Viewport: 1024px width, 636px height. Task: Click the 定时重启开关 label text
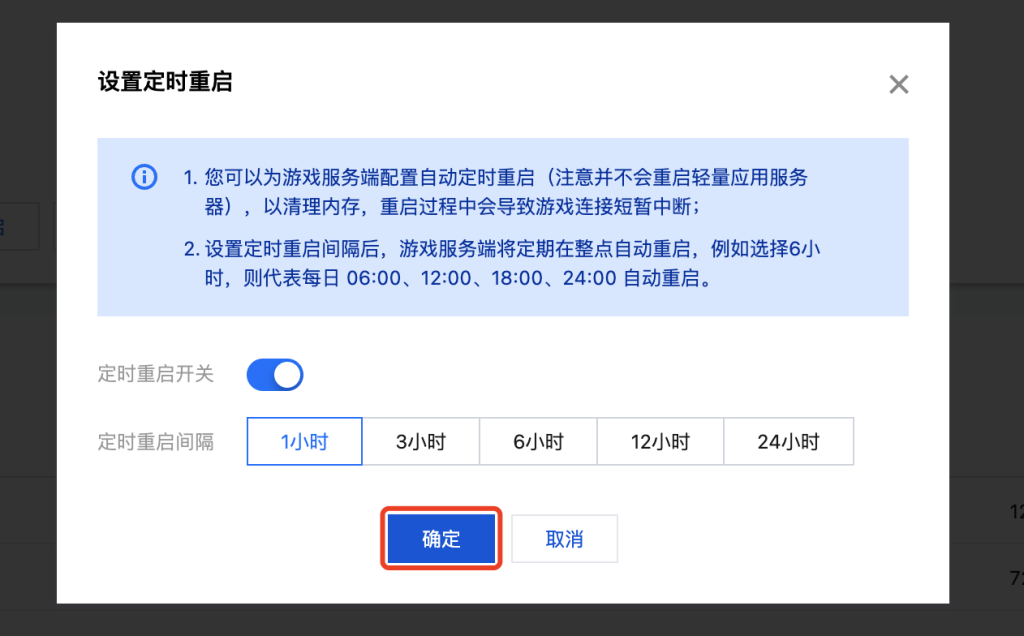click(x=155, y=375)
